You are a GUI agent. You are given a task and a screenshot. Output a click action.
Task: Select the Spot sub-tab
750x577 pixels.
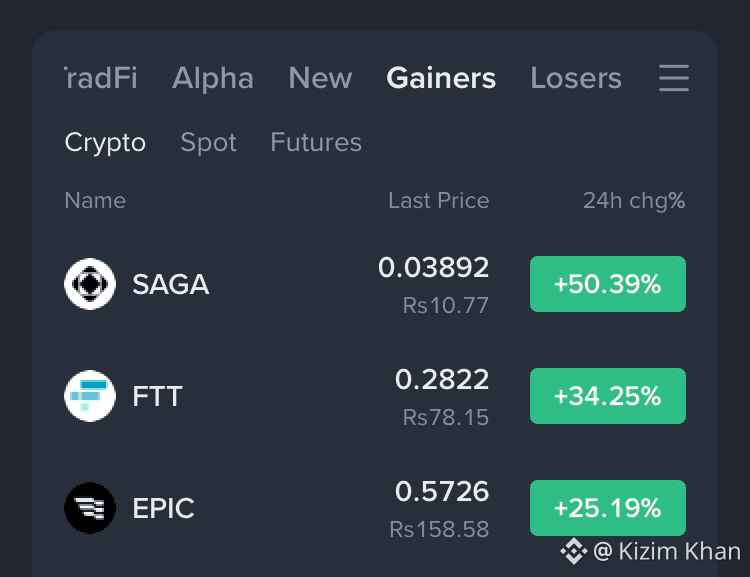click(209, 143)
